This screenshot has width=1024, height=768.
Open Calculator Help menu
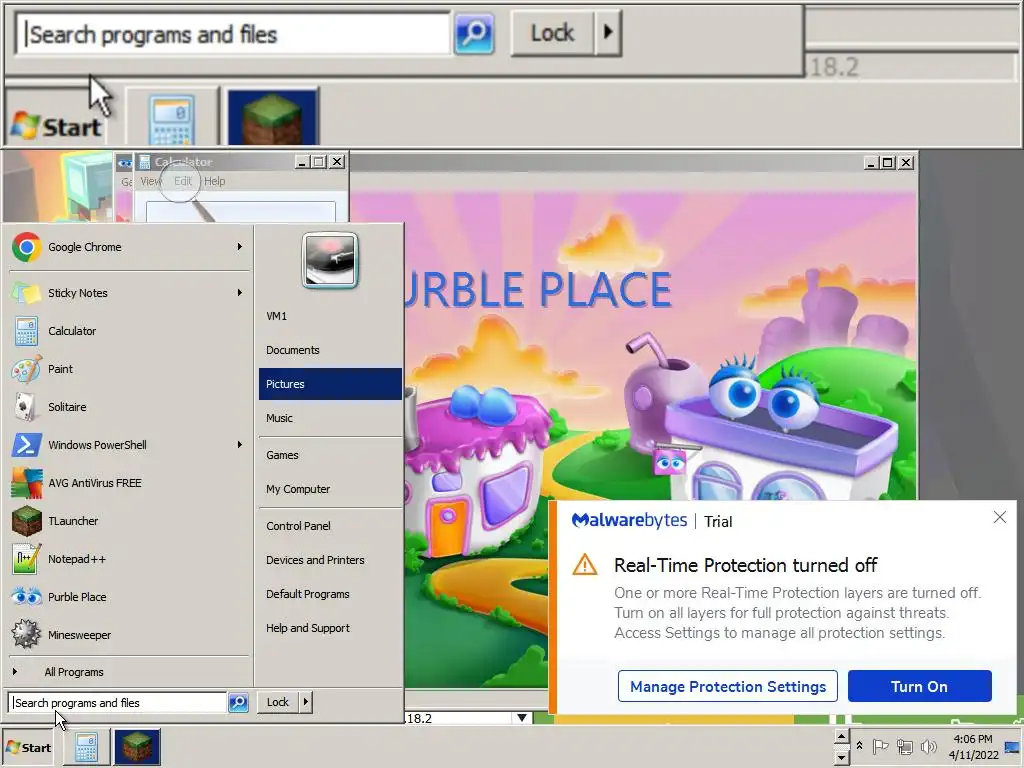pos(214,182)
